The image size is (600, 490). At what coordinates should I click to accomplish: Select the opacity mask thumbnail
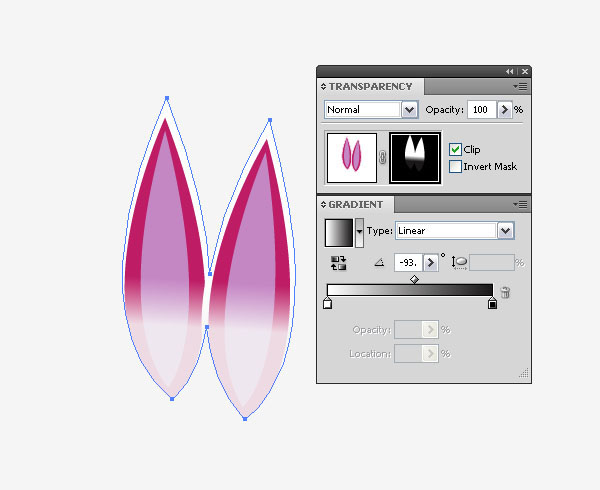[x=415, y=158]
